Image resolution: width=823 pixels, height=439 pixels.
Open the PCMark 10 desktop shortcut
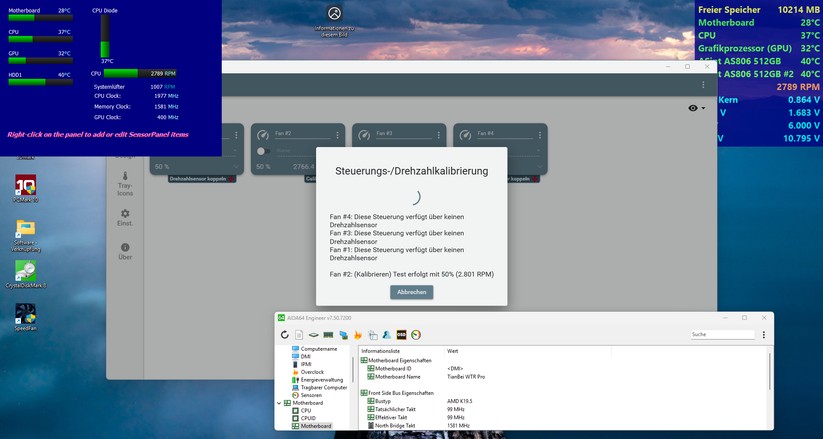point(25,186)
